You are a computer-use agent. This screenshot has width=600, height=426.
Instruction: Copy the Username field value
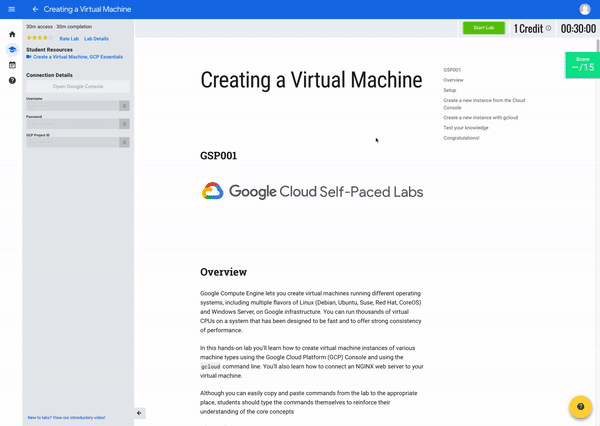[x=124, y=105]
